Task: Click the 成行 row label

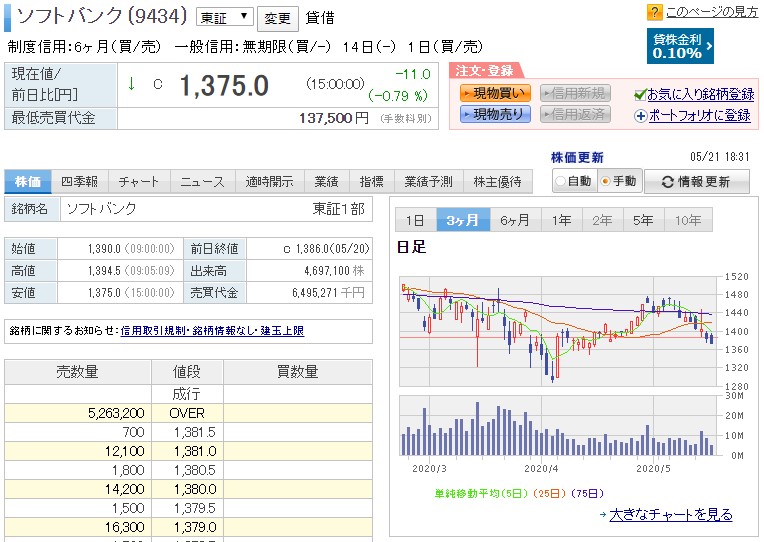Action: click(187, 394)
